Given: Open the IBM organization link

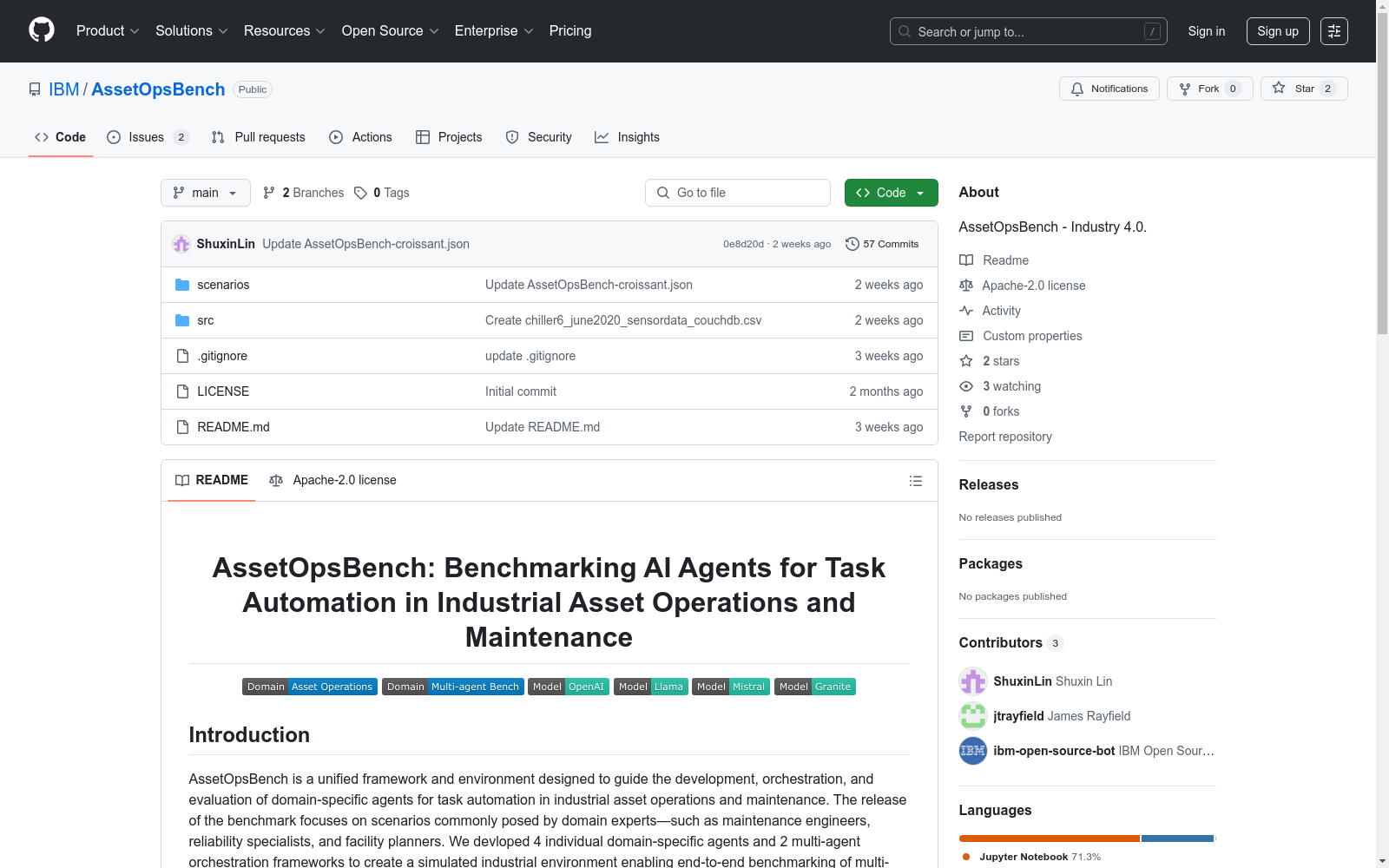Looking at the screenshot, I should (63, 89).
